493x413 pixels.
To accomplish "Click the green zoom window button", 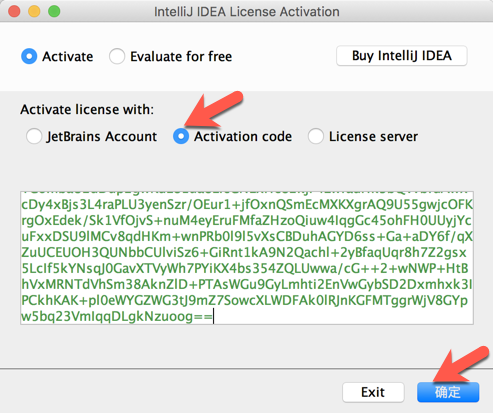I will [54, 11].
